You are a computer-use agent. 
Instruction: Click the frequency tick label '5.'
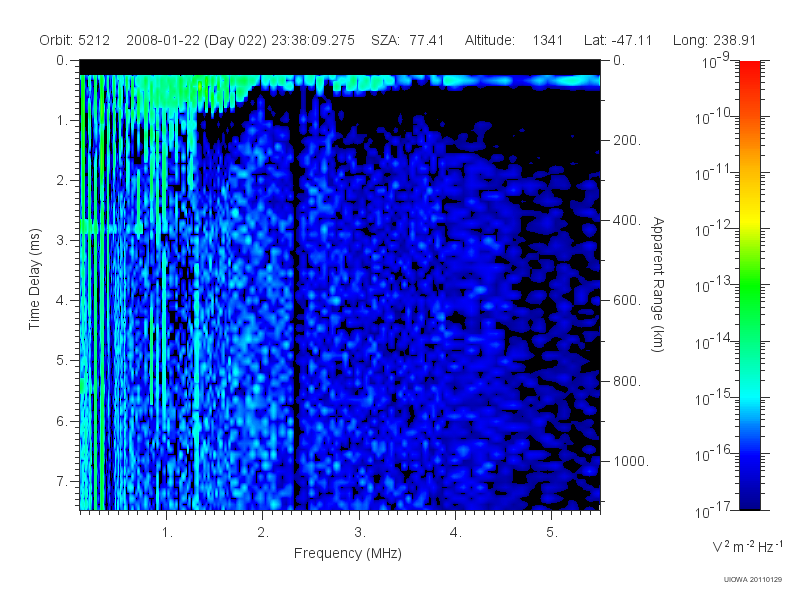552,533
